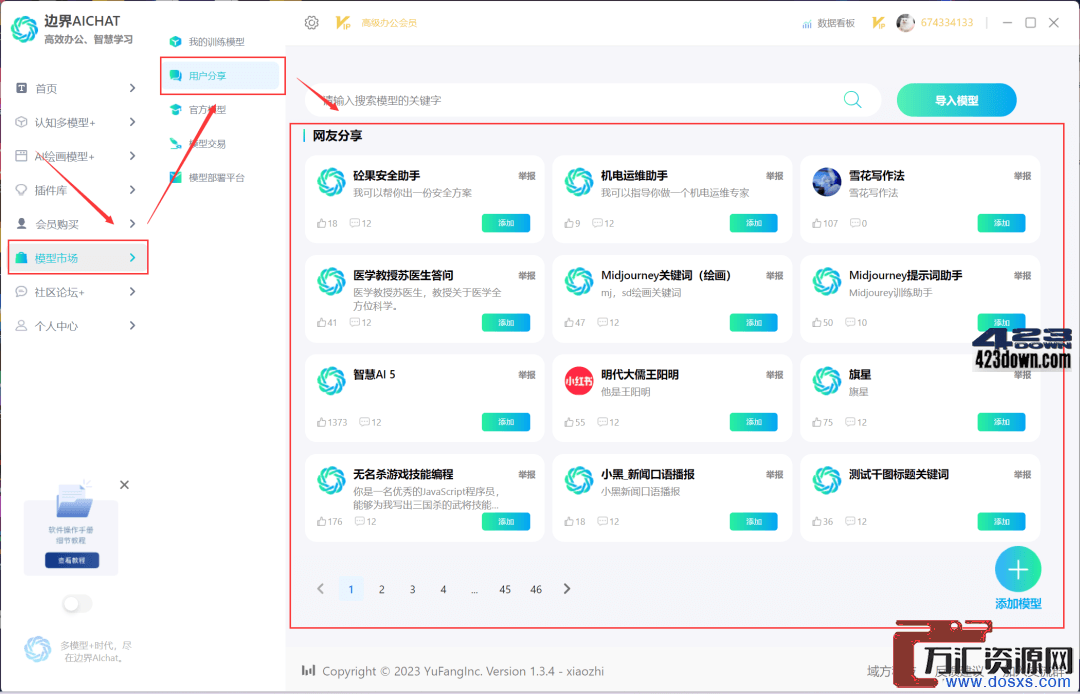Jump to page 45
Image resolution: width=1080 pixels, height=694 pixels.
click(x=505, y=589)
